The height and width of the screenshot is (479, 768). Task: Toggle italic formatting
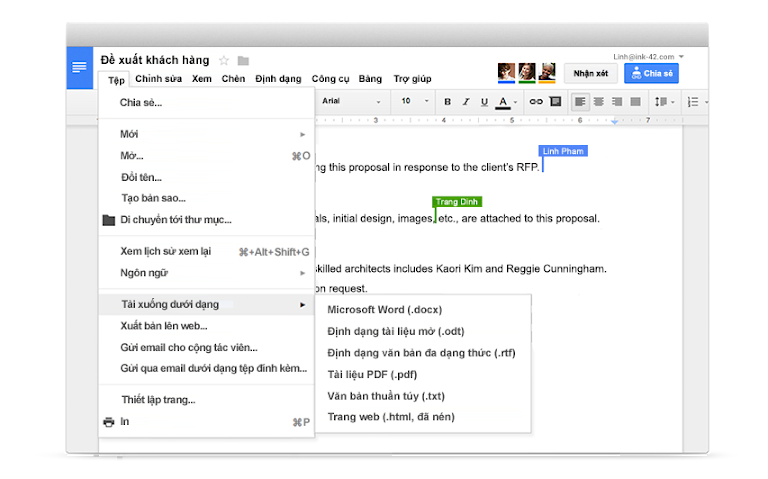click(466, 101)
